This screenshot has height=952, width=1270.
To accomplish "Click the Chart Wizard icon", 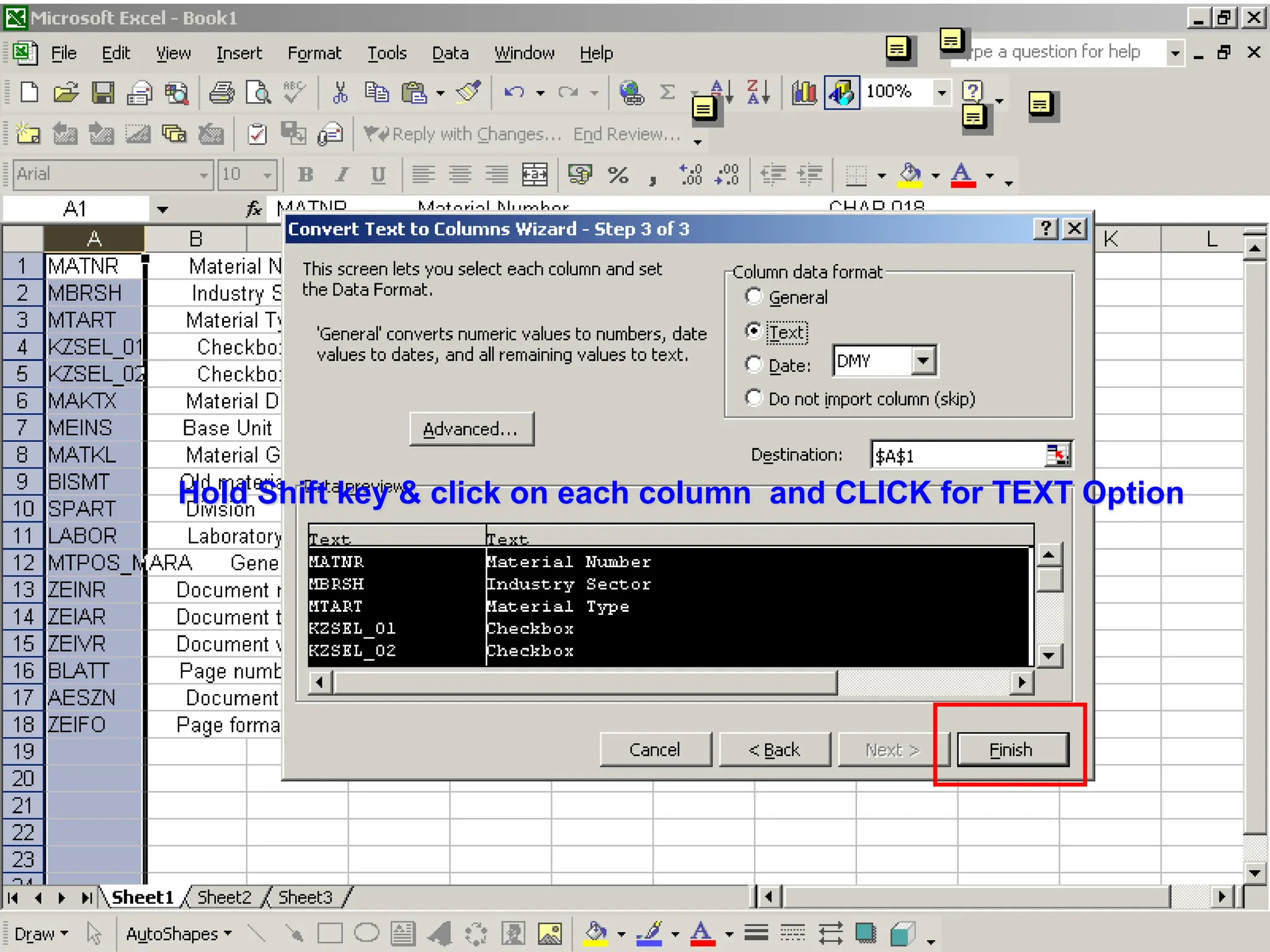I will 804,93.
